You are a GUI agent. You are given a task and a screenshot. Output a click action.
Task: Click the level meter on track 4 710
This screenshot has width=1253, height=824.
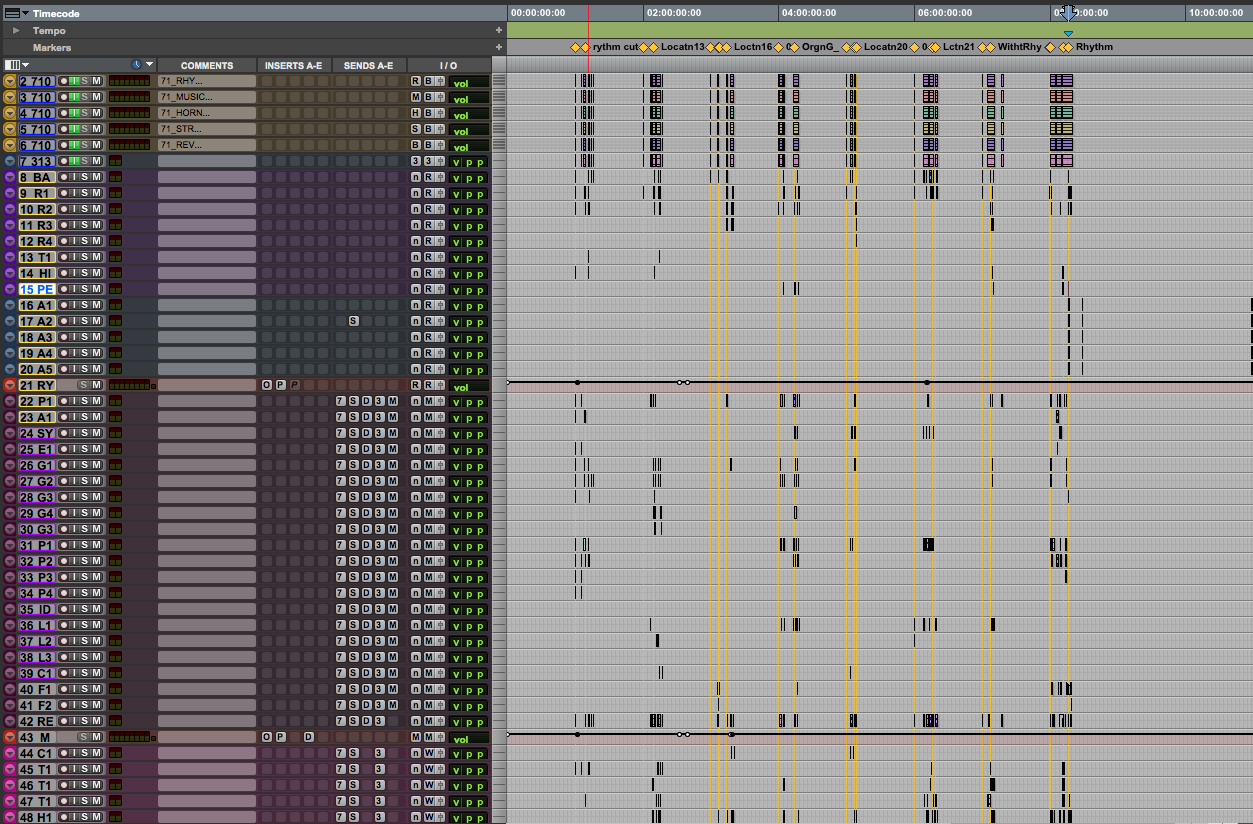[x=128, y=113]
